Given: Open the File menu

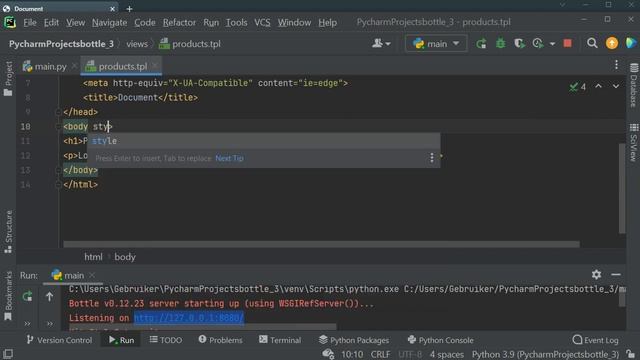Looking at the screenshot, I should [30, 22].
